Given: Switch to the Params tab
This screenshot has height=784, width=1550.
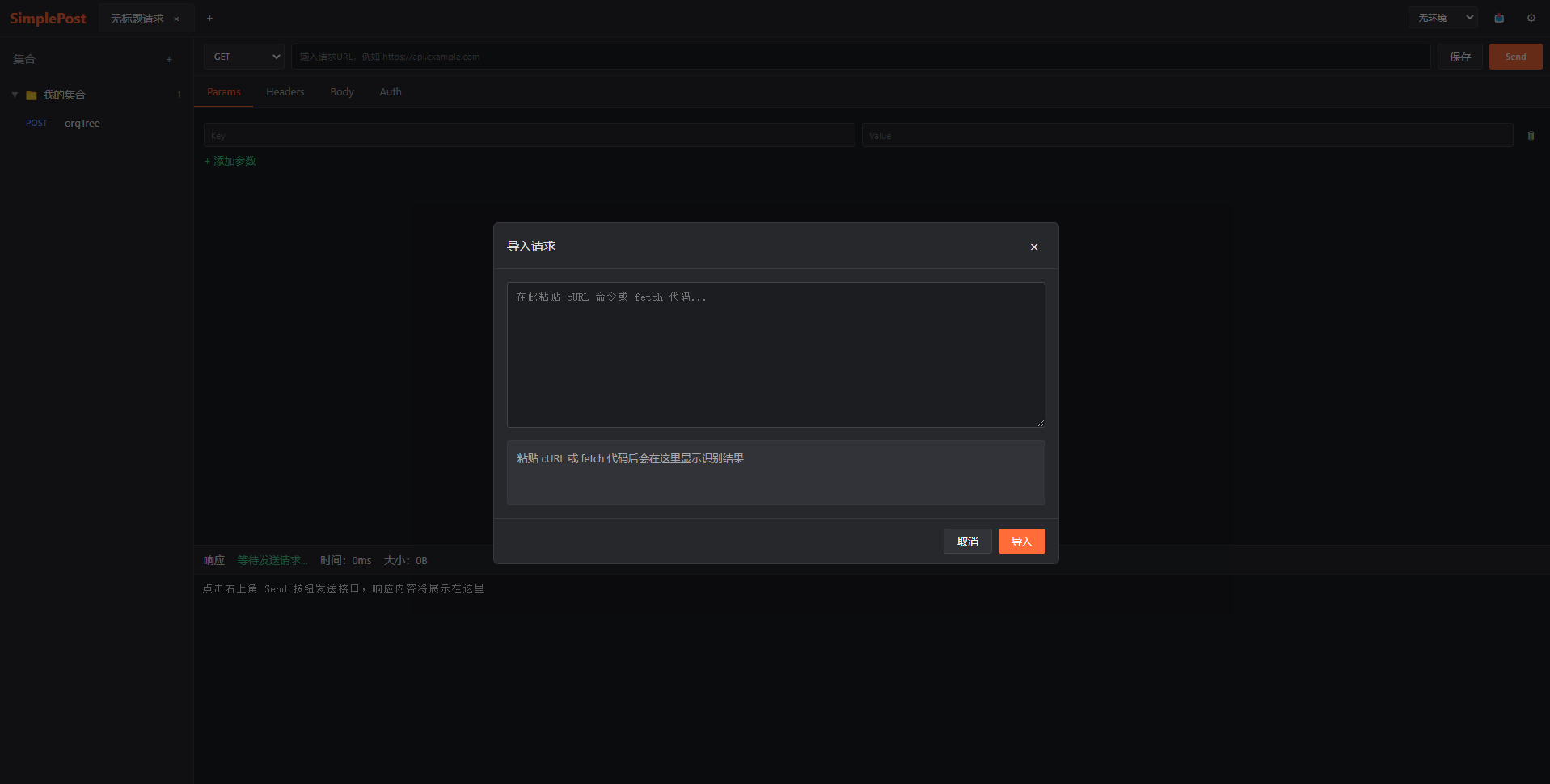Looking at the screenshot, I should (224, 92).
